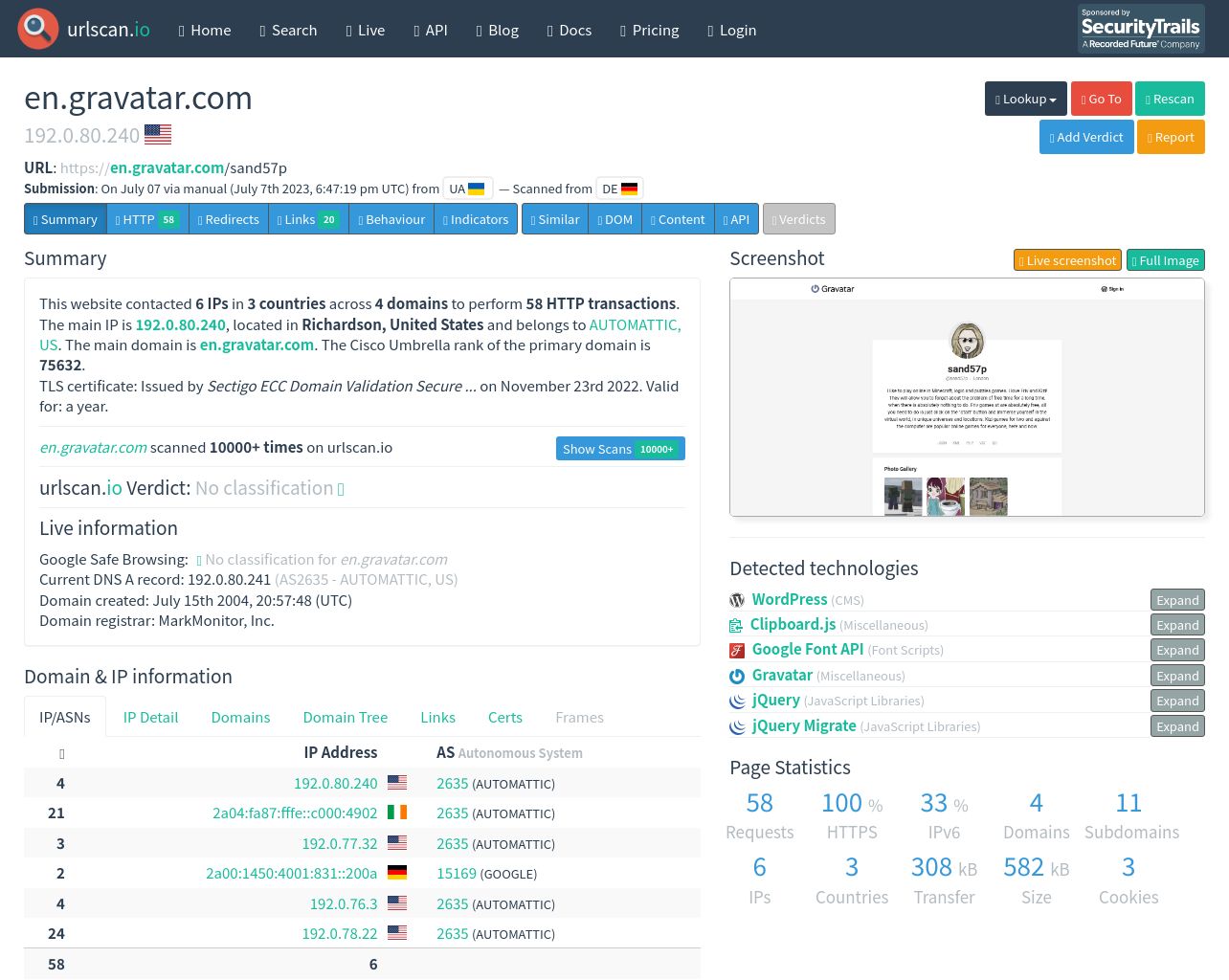Click the gravatar page screenshot thumbnail
The height and width of the screenshot is (980, 1229).
coord(967,397)
